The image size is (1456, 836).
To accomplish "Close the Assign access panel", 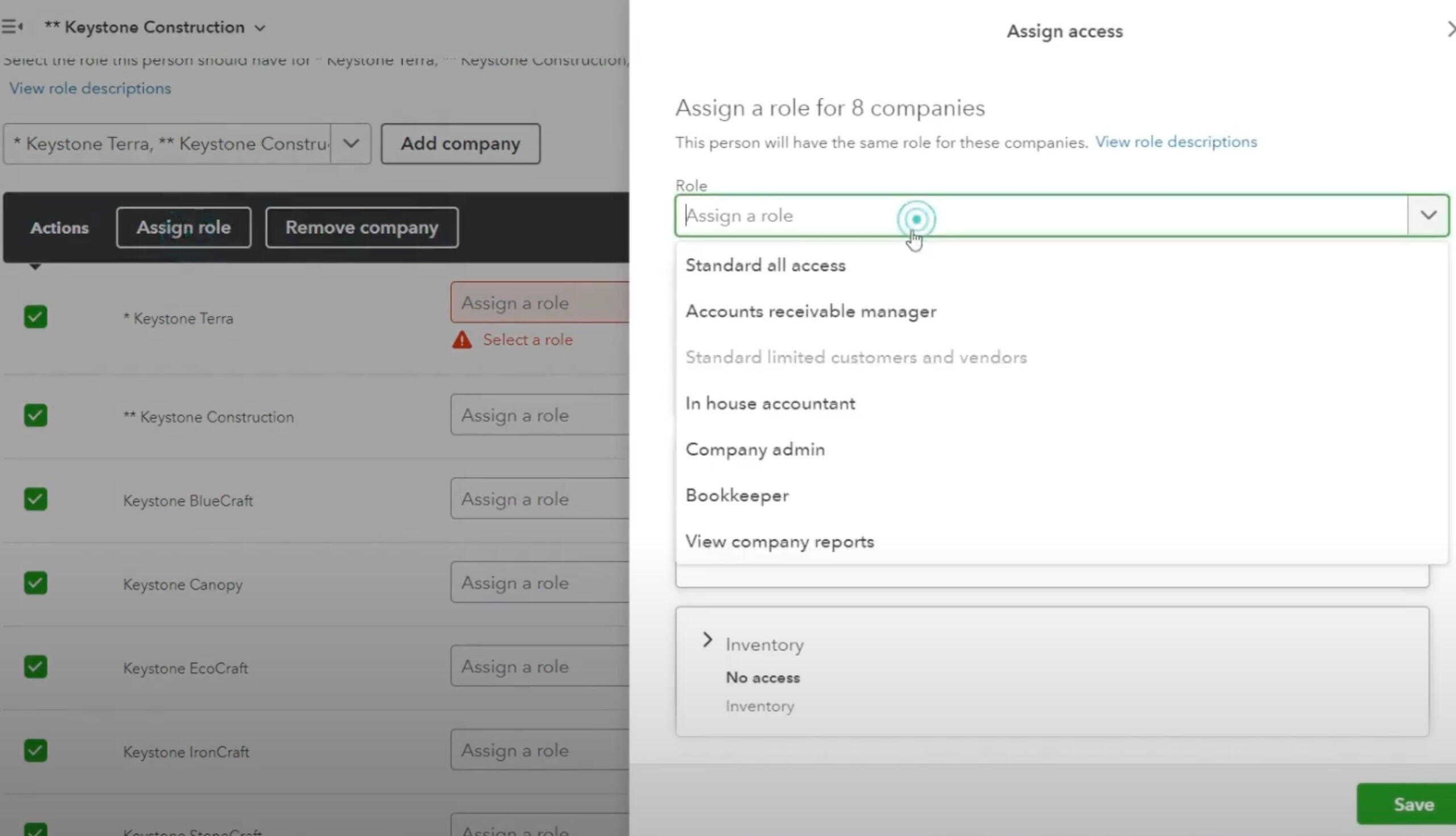I will click(x=1449, y=30).
